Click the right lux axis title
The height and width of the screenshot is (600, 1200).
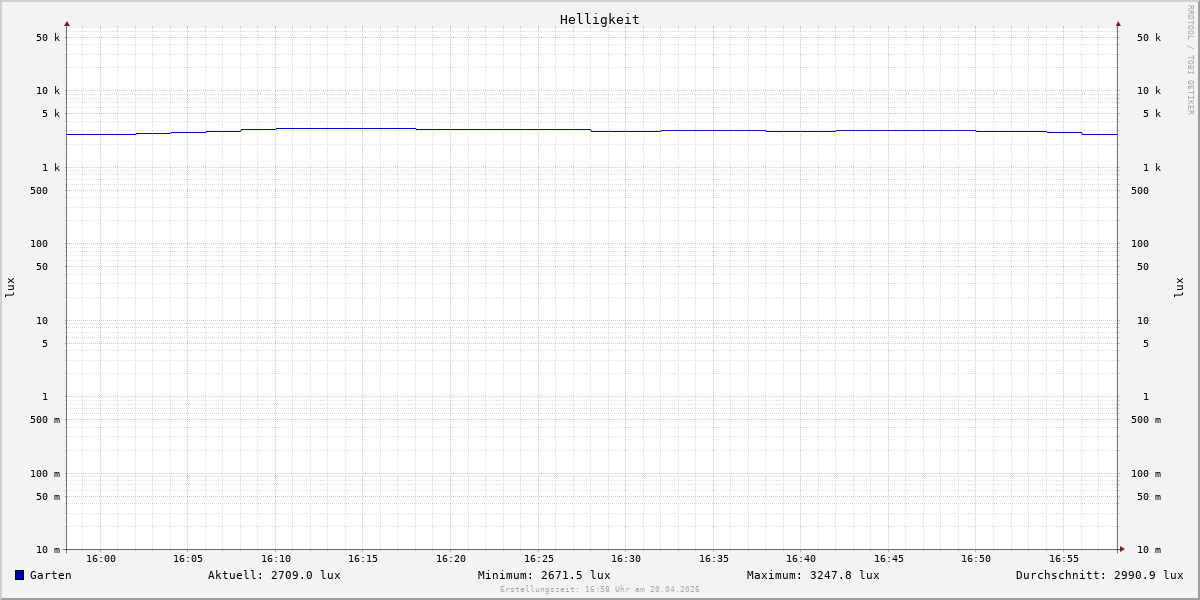pos(1179,288)
